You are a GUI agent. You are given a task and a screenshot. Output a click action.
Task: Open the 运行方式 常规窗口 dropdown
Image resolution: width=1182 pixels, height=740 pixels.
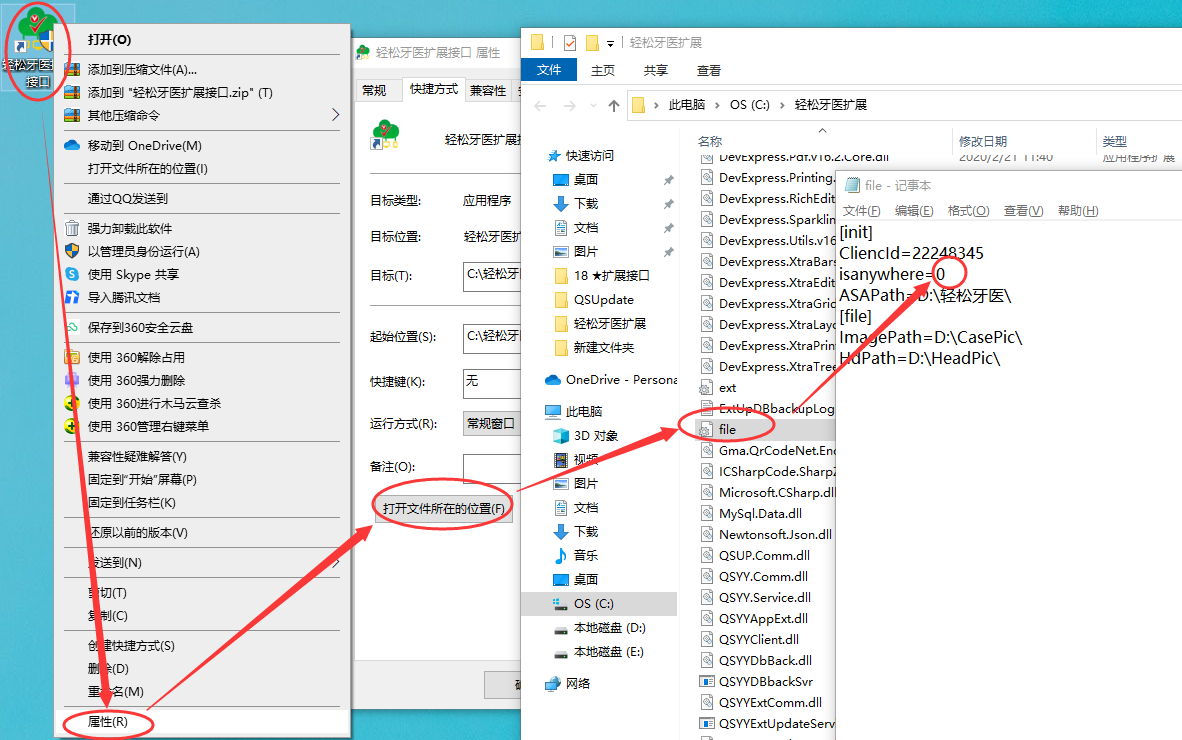(x=492, y=423)
